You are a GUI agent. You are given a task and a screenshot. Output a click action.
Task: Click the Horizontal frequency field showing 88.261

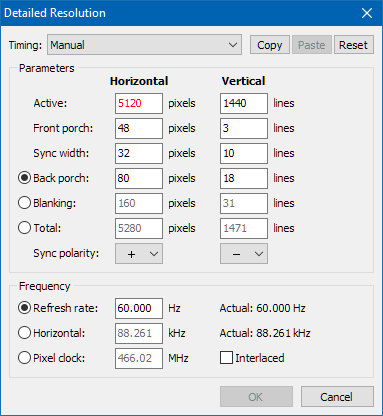[139, 333]
